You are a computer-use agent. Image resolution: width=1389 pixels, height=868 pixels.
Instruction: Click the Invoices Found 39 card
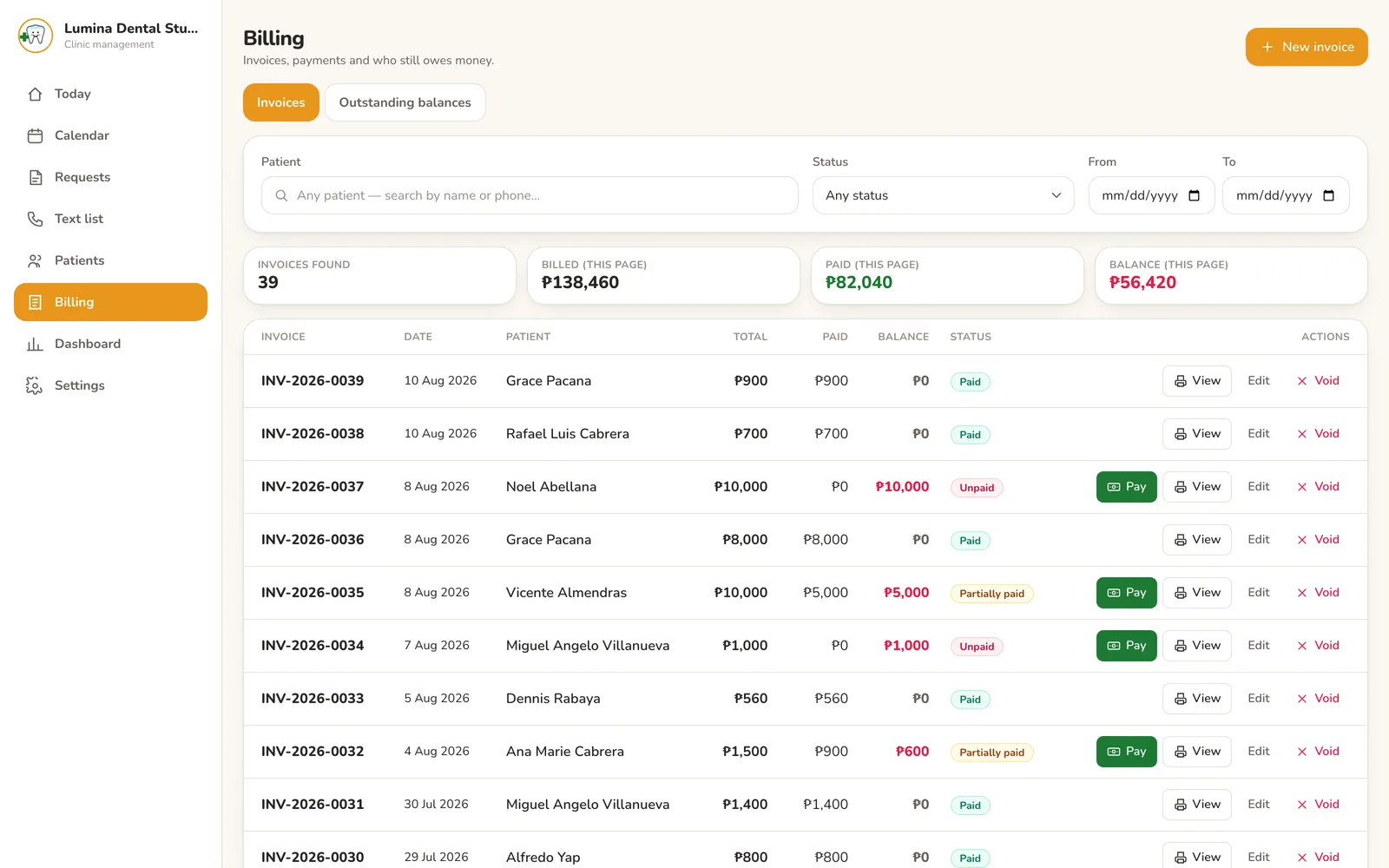point(379,276)
